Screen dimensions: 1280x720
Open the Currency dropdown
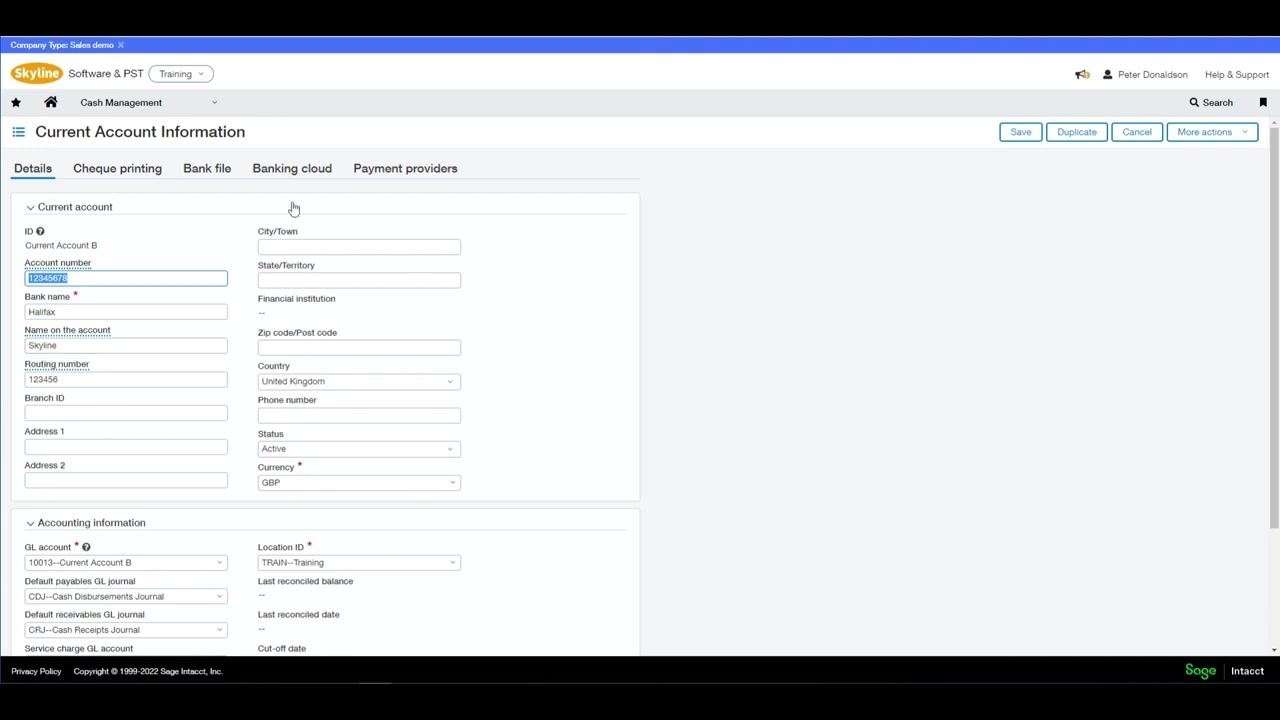tap(359, 483)
